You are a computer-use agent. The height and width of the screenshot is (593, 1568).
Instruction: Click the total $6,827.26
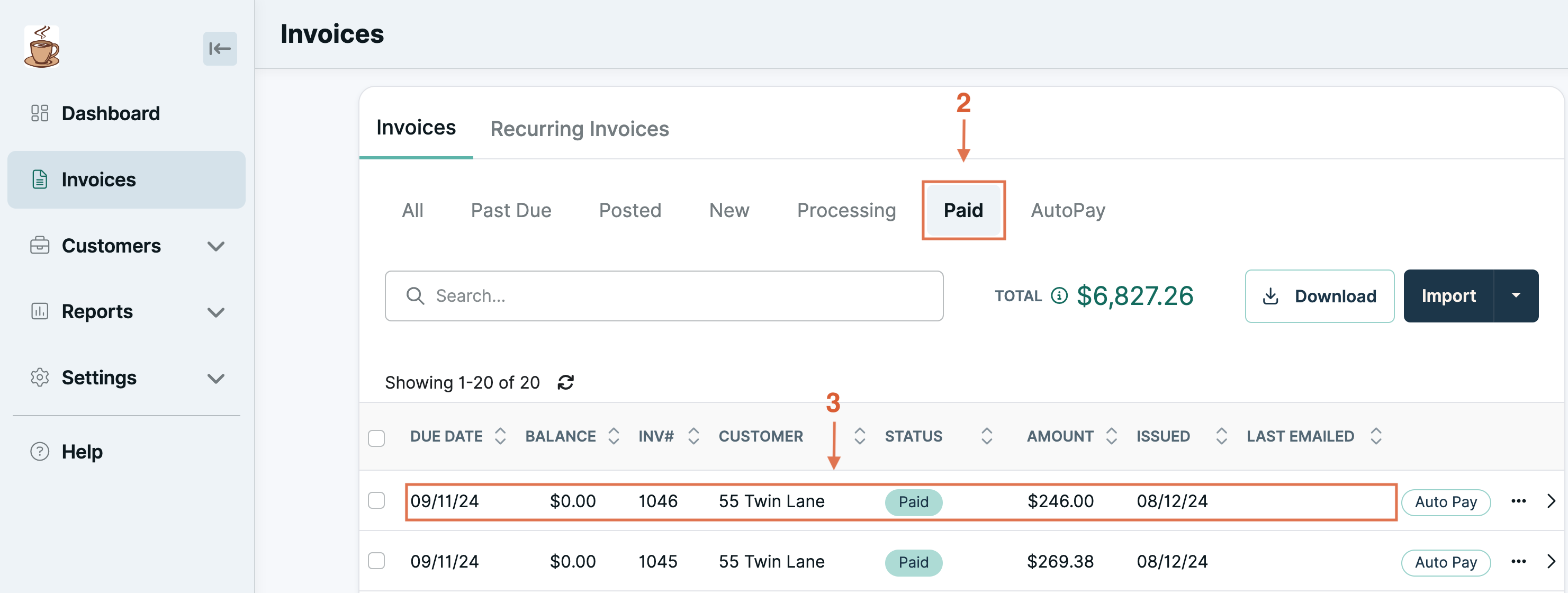point(1134,296)
